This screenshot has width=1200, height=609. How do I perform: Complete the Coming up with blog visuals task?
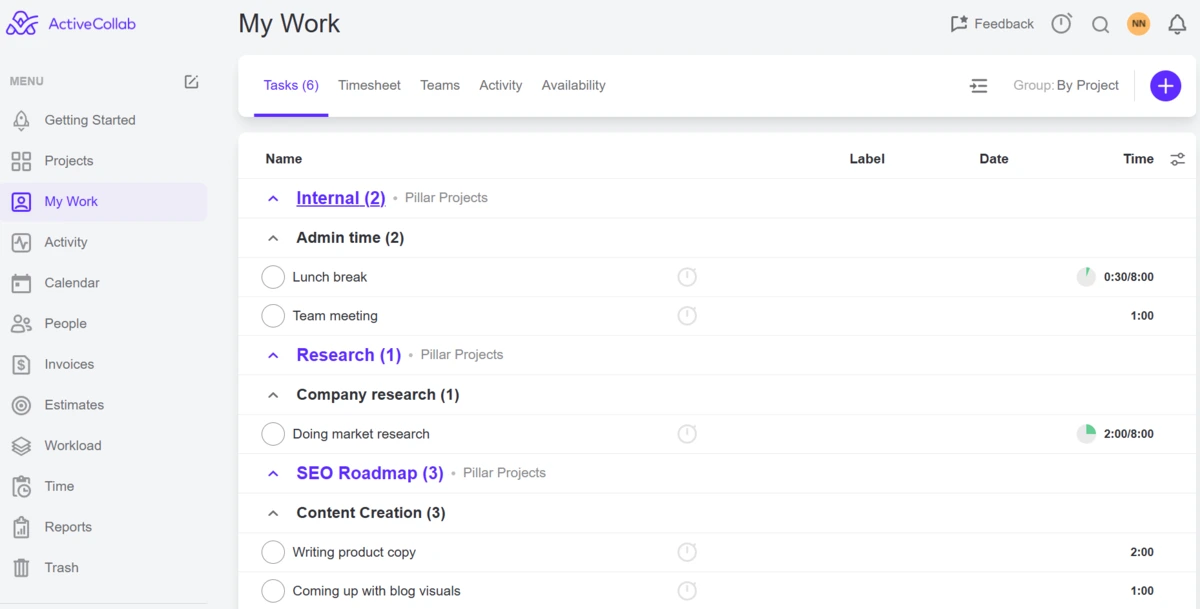pyautogui.click(x=273, y=591)
